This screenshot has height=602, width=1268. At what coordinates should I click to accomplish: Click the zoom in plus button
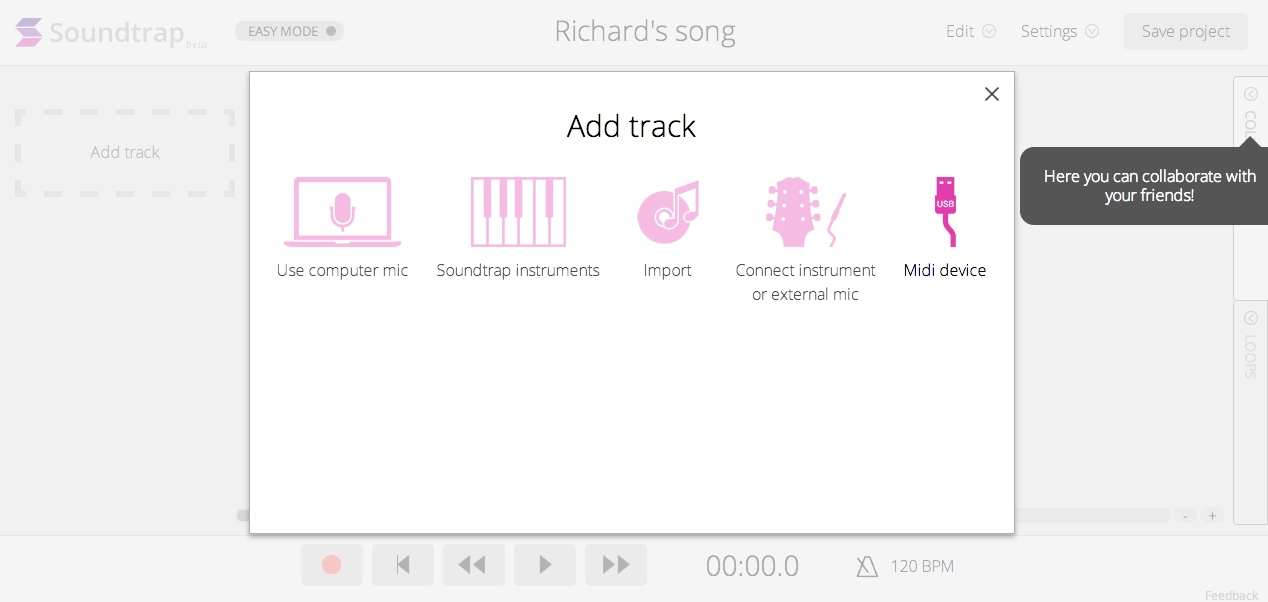[1212, 516]
